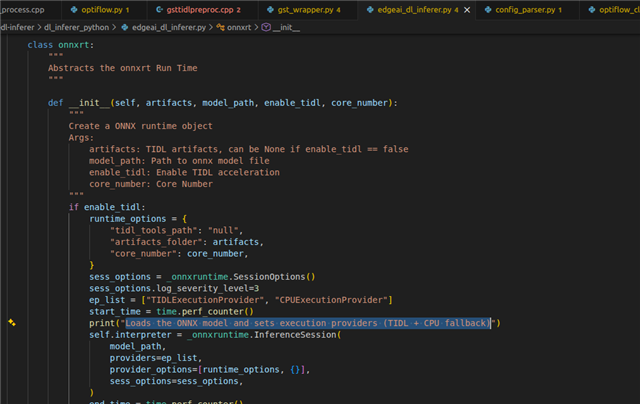Click '_onnxruntime.SessionOptions()' line

pos(202,277)
